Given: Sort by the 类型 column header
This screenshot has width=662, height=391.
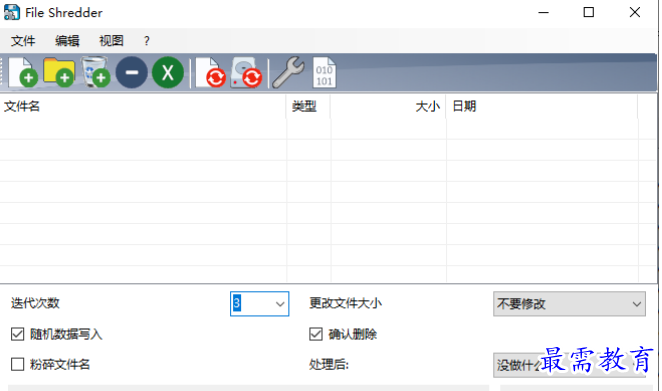Looking at the screenshot, I should pyautogui.click(x=308, y=106).
